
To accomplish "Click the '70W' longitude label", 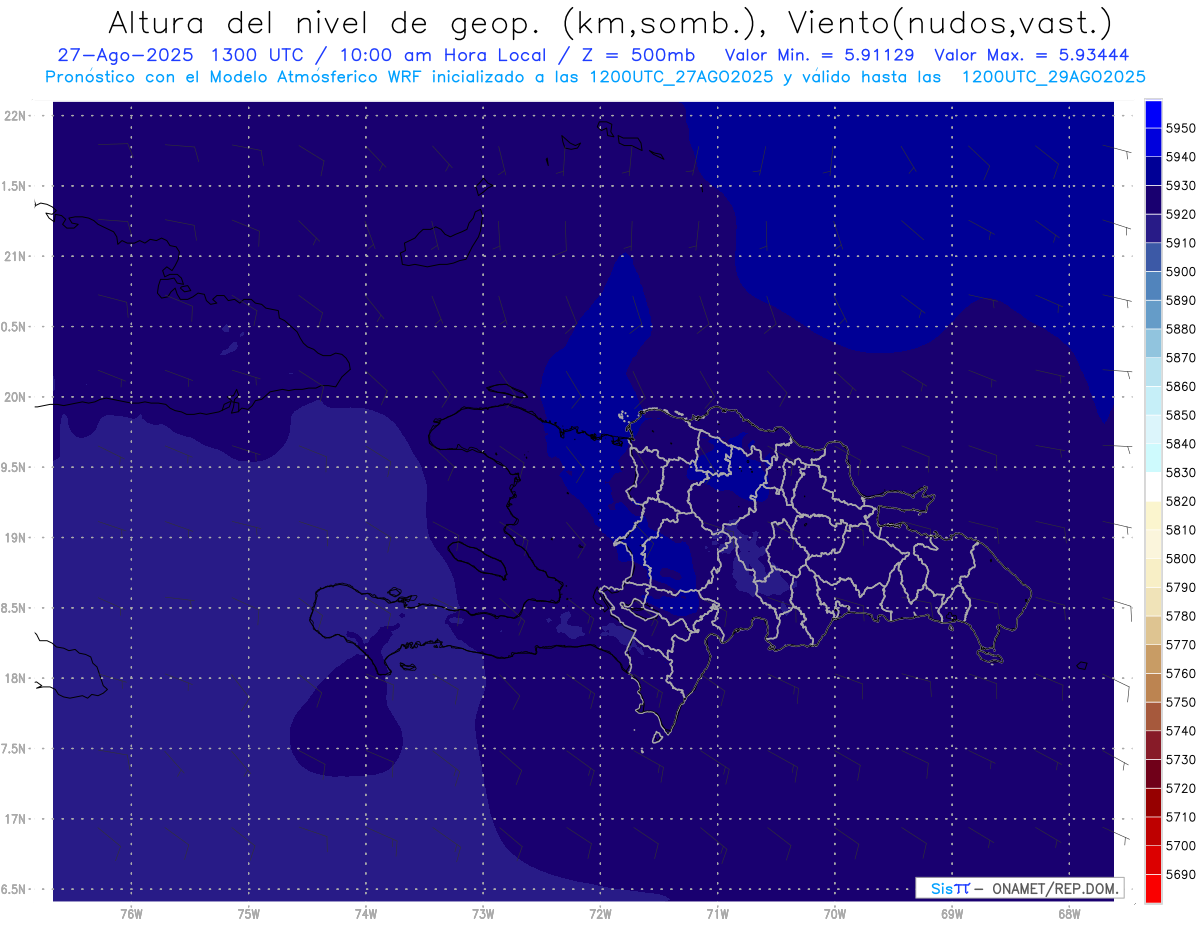I will click(x=835, y=914).
